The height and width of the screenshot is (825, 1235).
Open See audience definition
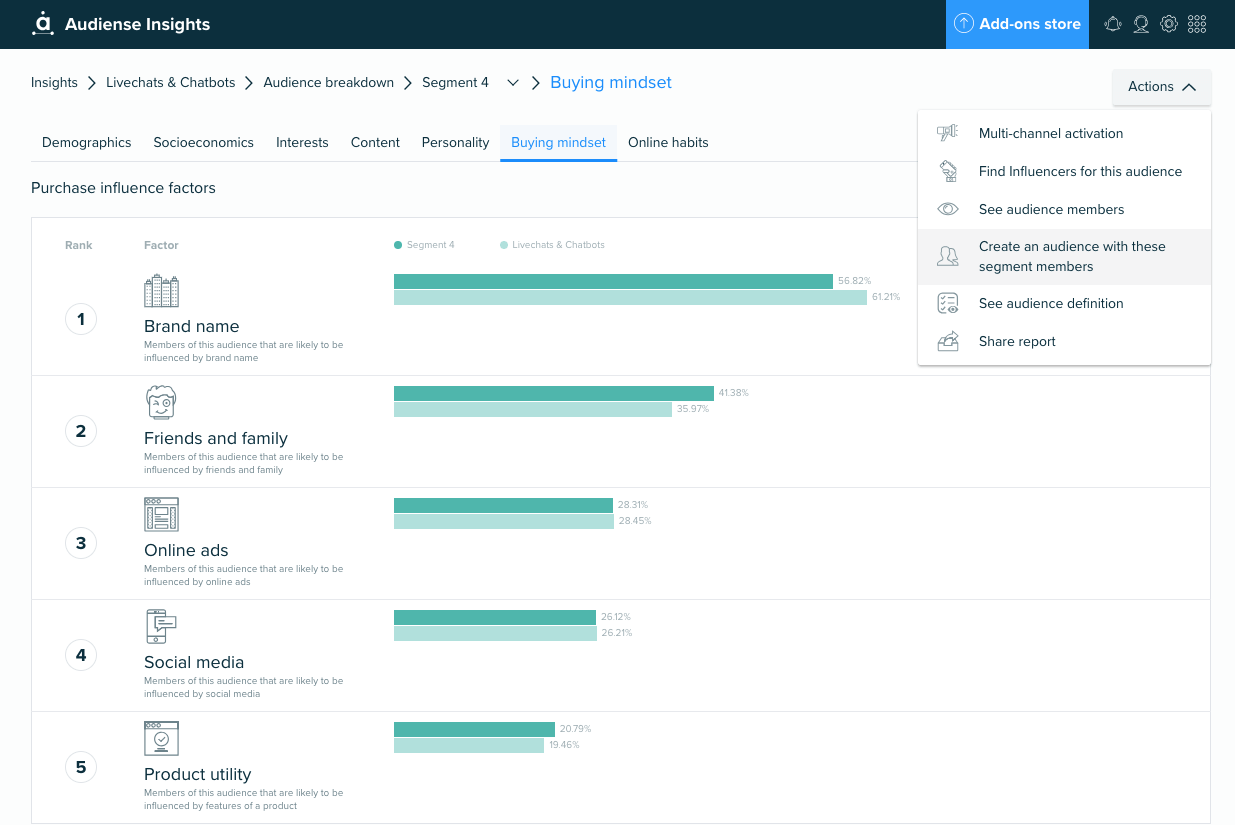tap(1064, 303)
